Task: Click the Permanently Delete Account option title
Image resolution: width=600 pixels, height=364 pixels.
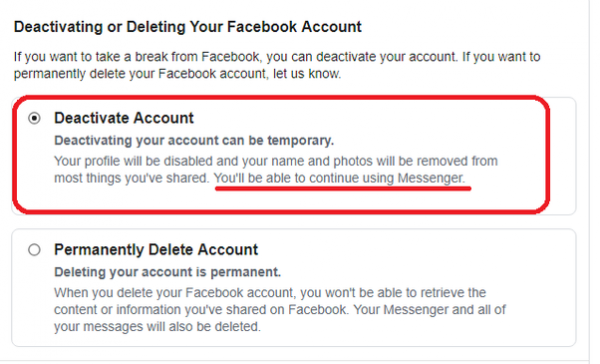Action: [156, 250]
